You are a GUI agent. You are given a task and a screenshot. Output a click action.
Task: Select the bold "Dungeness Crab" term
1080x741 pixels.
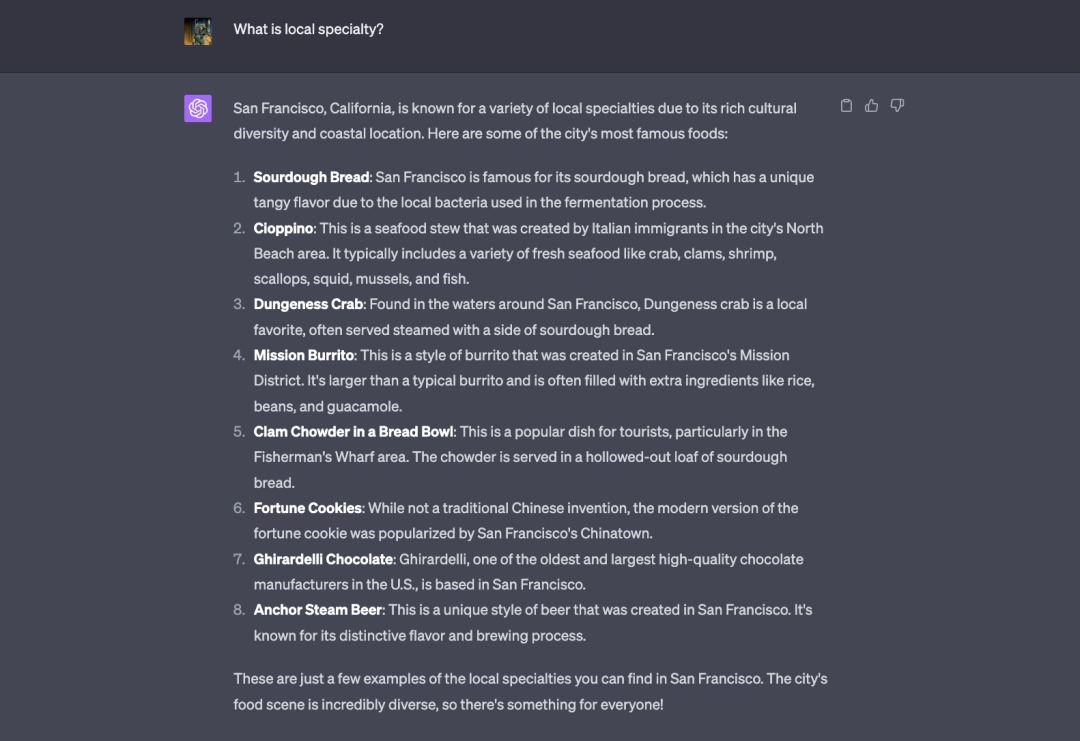tap(308, 304)
